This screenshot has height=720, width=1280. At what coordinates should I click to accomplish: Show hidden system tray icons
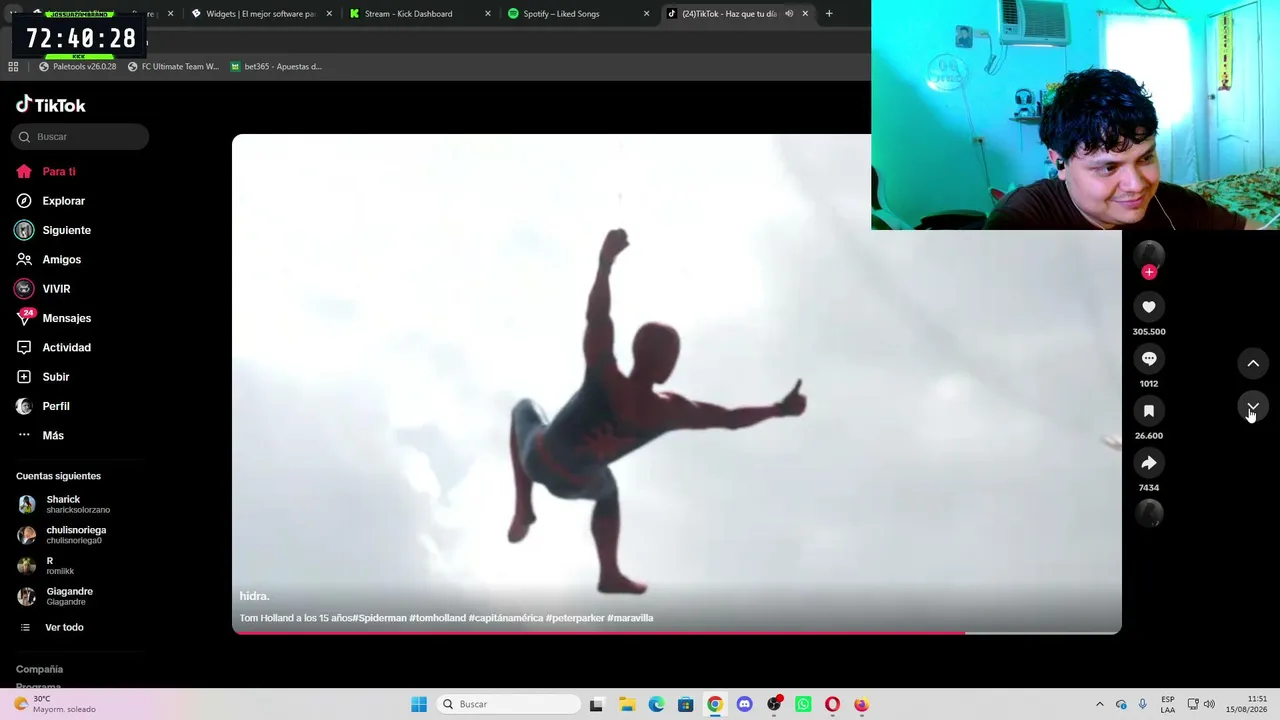click(1100, 704)
